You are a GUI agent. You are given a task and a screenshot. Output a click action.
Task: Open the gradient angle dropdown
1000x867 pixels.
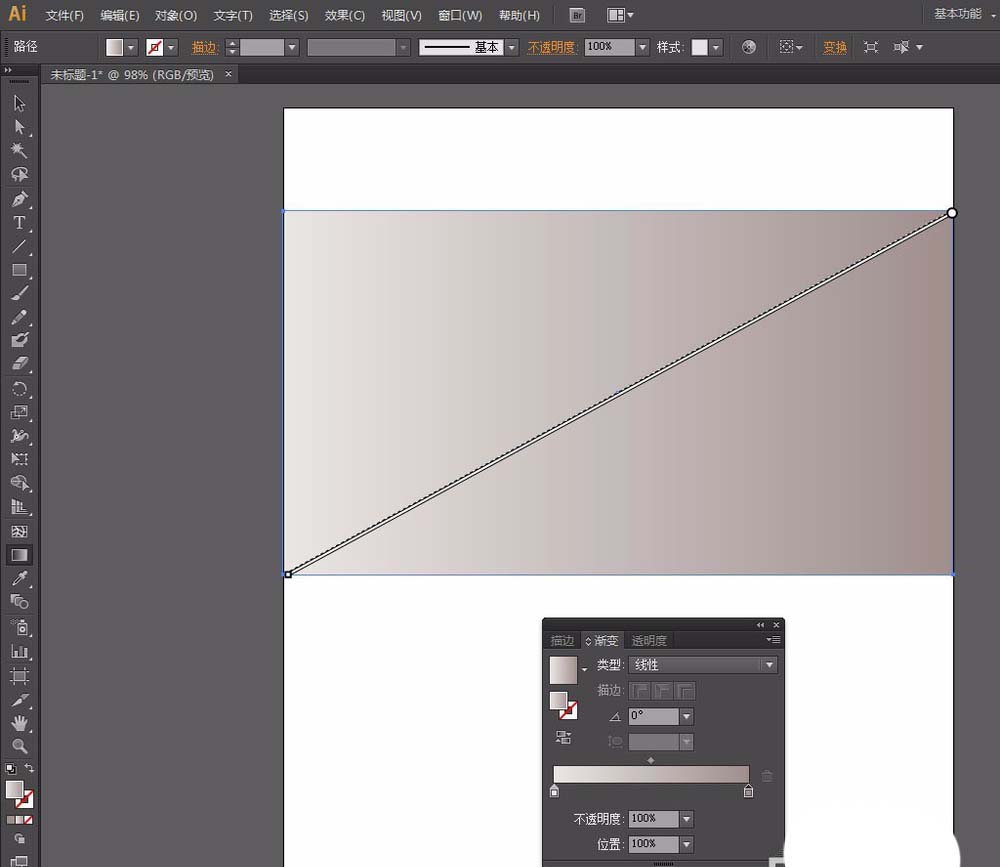(686, 716)
